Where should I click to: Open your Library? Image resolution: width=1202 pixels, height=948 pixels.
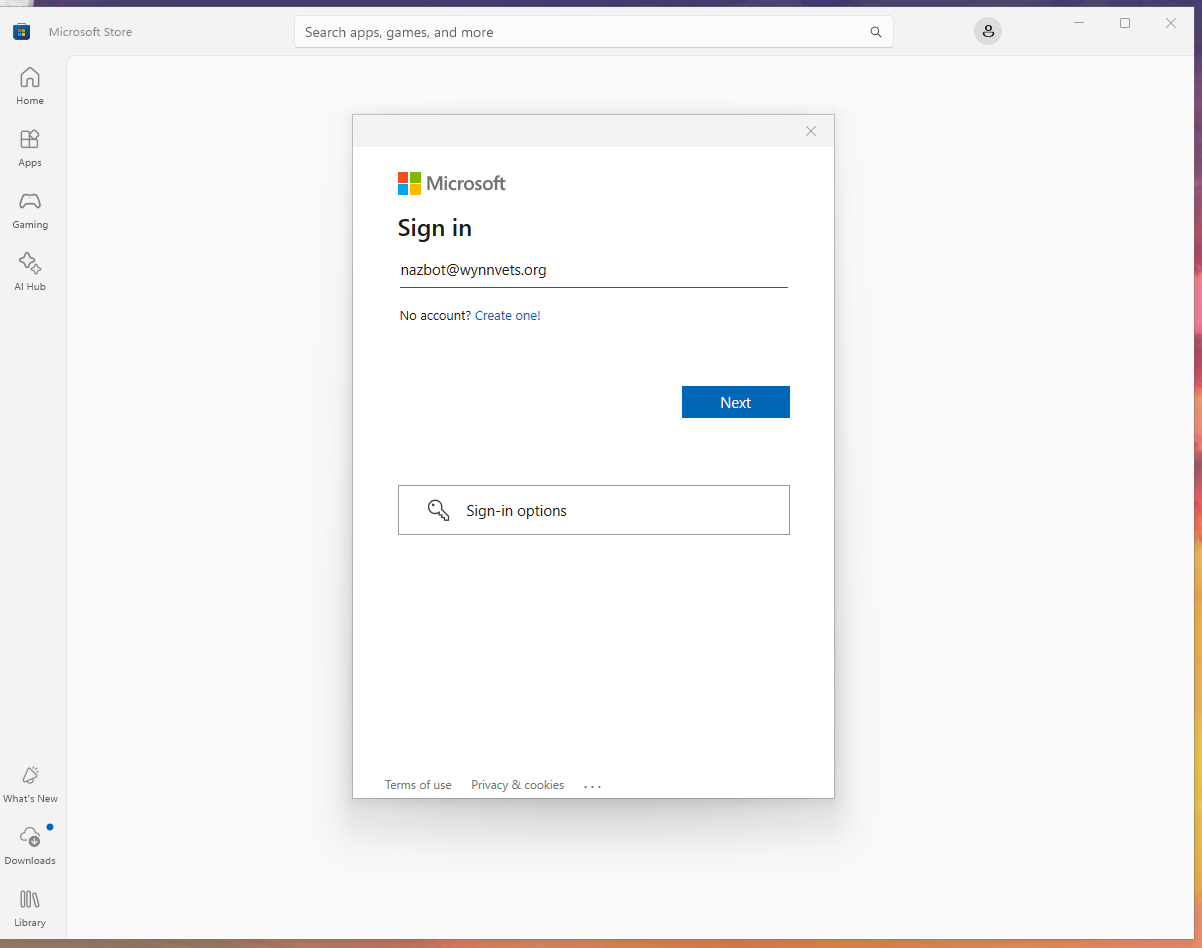pos(29,907)
